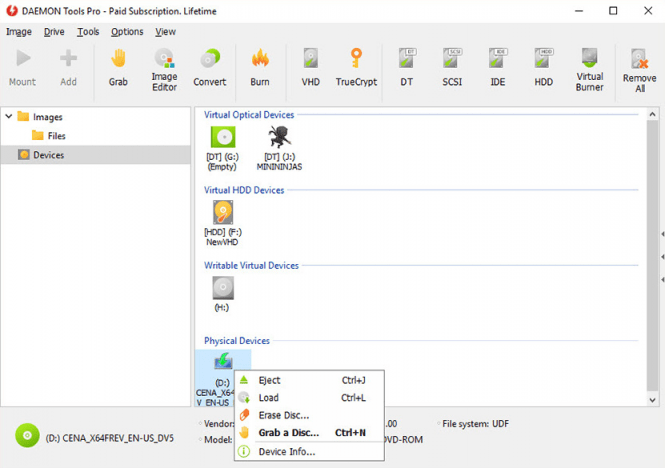Image resolution: width=665 pixels, height=468 pixels.
Task: Add a DT virtual drive
Action: coord(407,68)
